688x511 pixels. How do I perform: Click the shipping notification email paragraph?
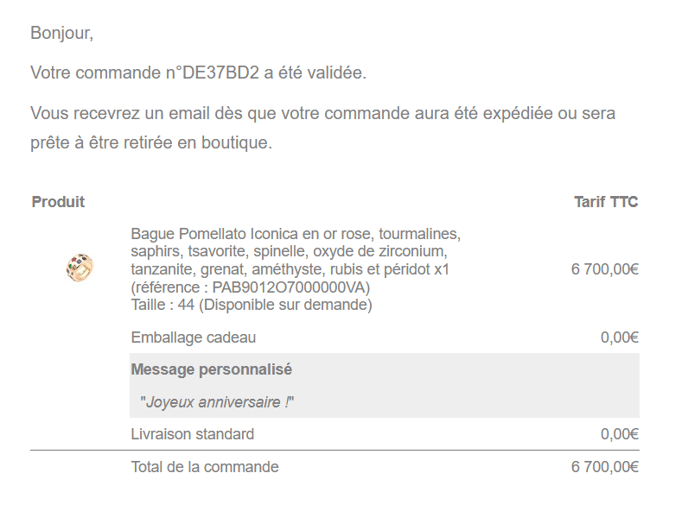pos(323,114)
